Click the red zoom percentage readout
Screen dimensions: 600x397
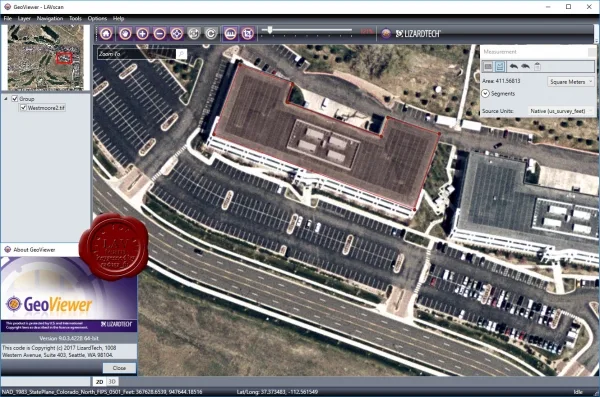(x=367, y=31)
